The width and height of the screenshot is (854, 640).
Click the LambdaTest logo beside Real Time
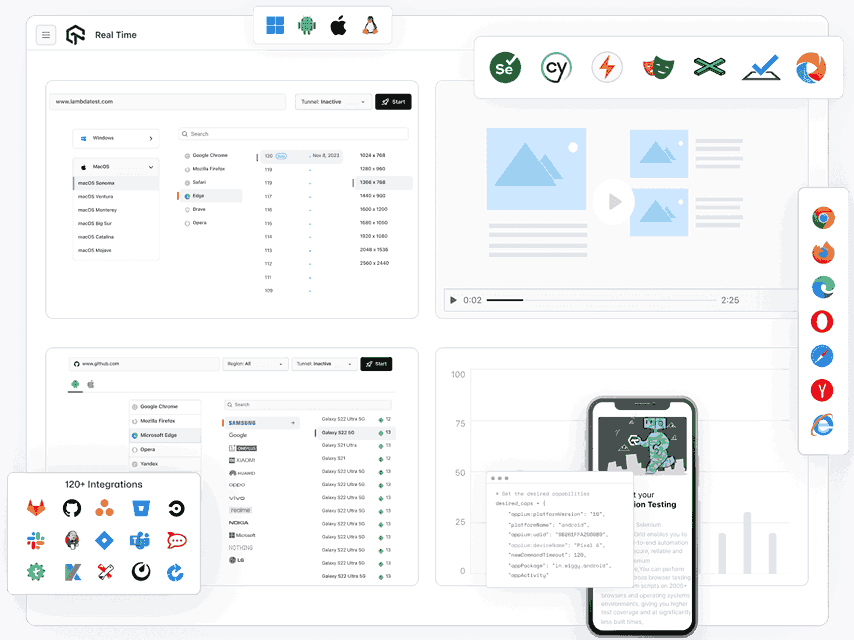(75, 35)
